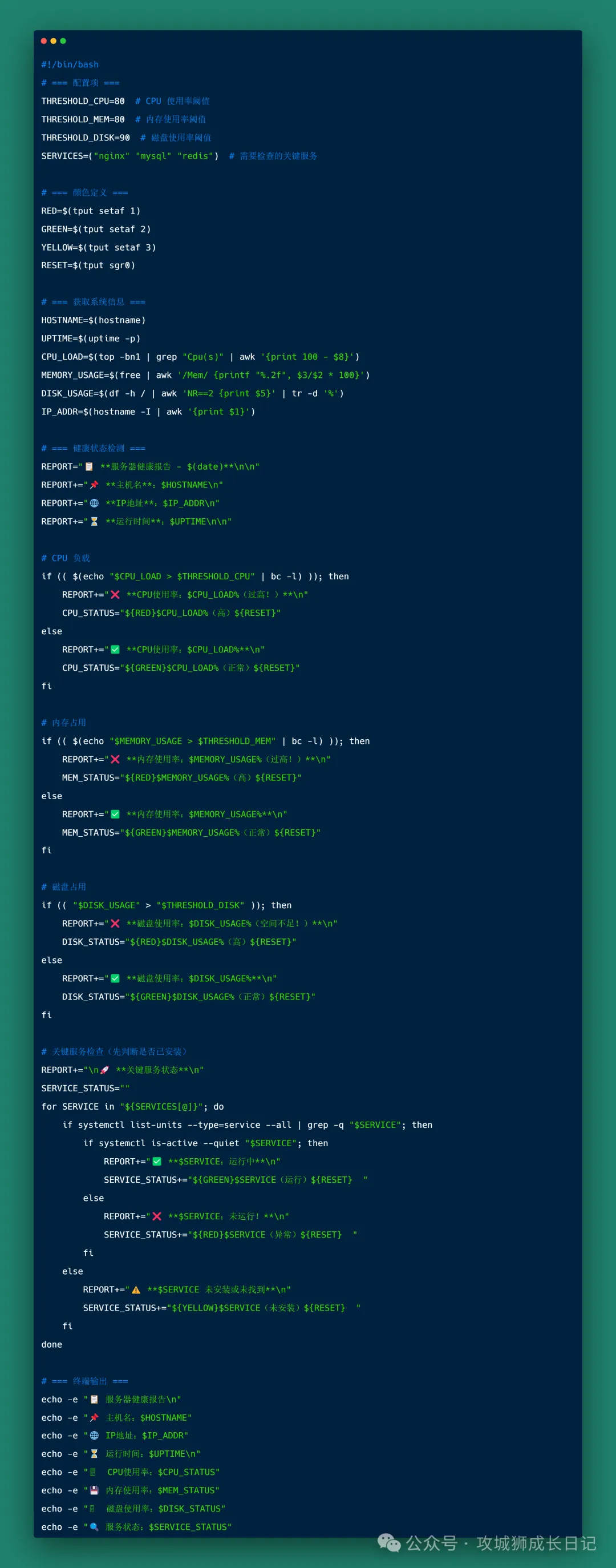This screenshot has height=1568, width=616.
Task: Click the clipboard emoji in the REPORT= line
Action: coord(89,466)
